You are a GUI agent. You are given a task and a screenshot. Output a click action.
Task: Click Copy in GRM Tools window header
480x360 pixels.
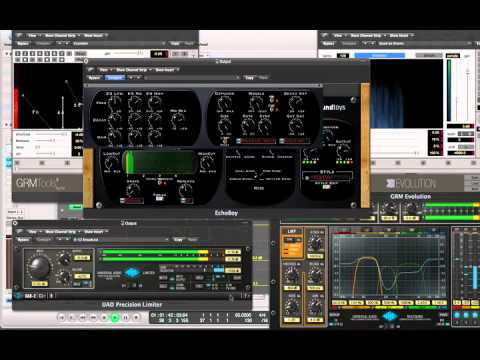point(175,43)
